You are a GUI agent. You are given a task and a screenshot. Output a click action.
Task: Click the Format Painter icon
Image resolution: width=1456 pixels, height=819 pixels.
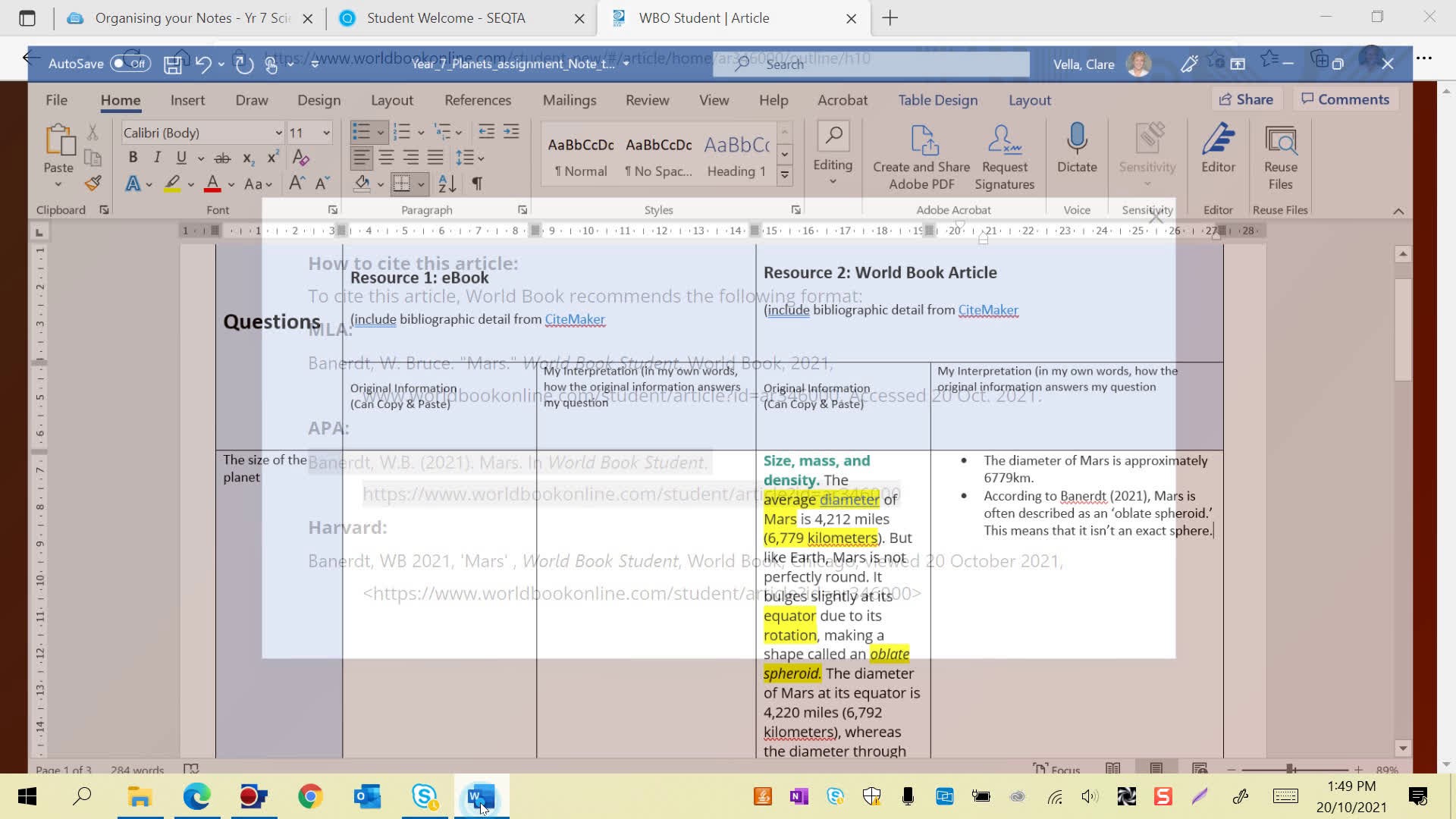point(93,184)
